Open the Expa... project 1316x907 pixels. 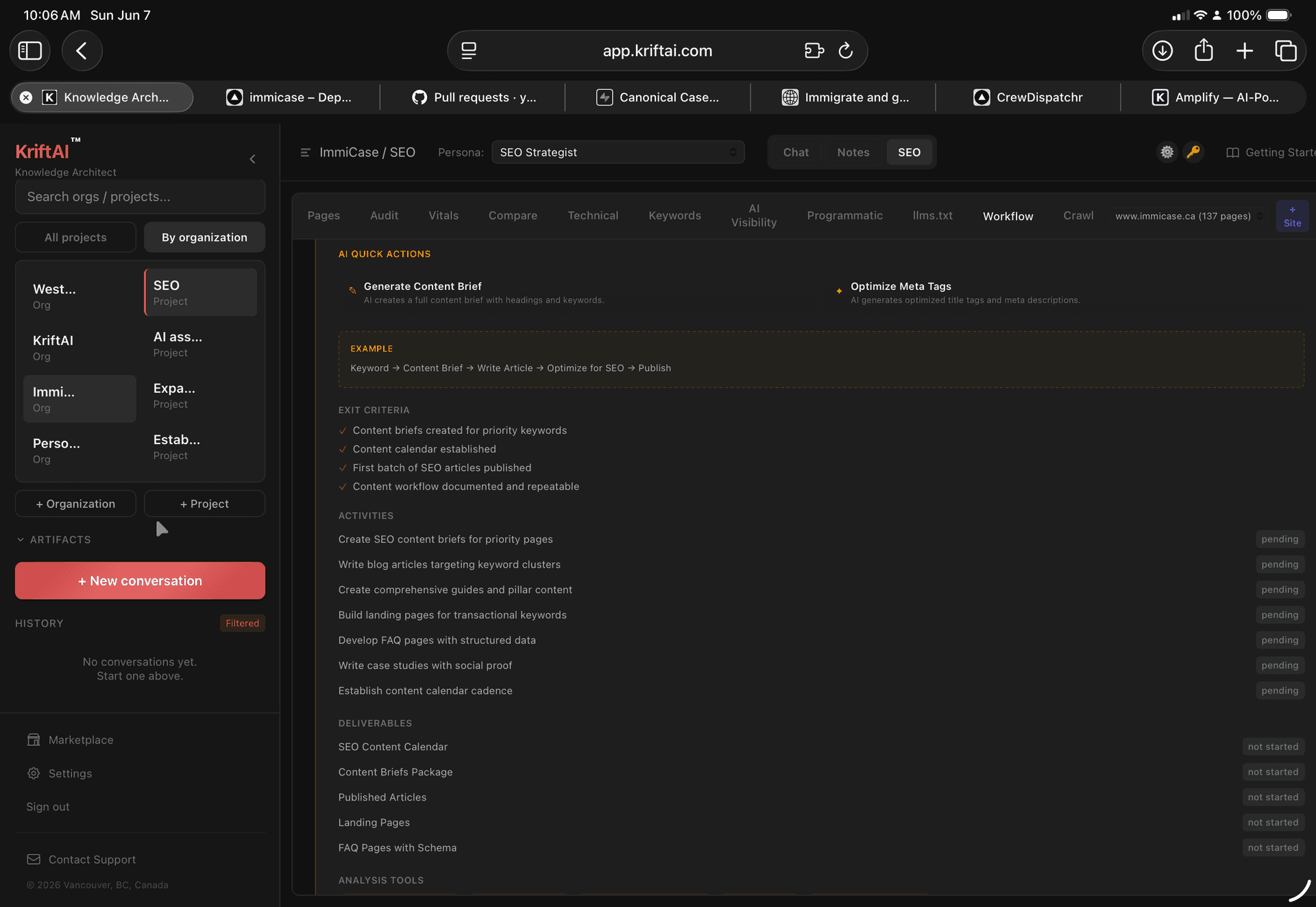pyautogui.click(x=200, y=395)
